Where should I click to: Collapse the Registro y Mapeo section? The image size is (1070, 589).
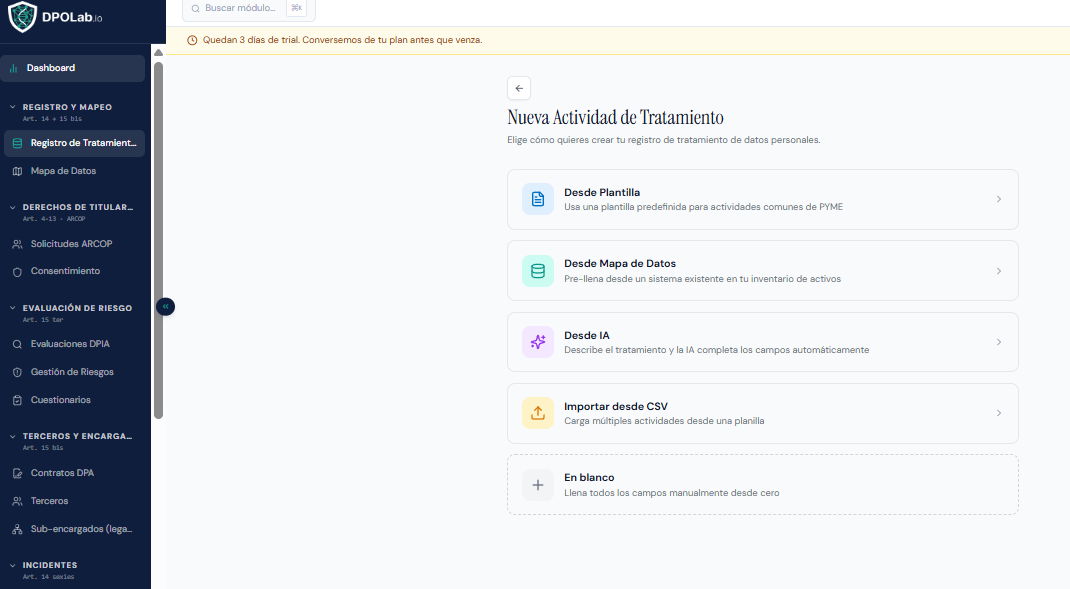pos(12,107)
